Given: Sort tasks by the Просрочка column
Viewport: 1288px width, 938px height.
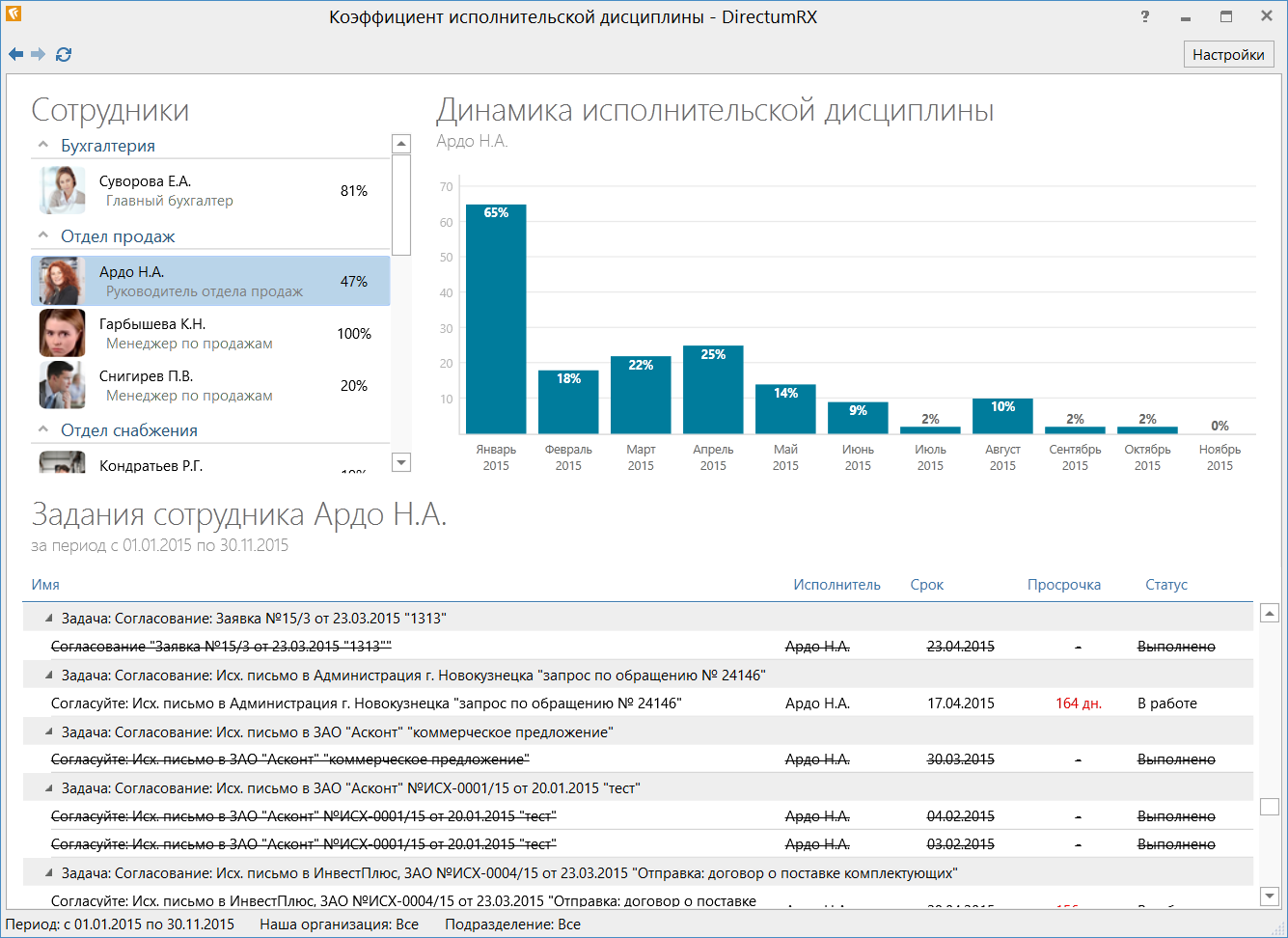Looking at the screenshot, I should click(x=1064, y=585).
